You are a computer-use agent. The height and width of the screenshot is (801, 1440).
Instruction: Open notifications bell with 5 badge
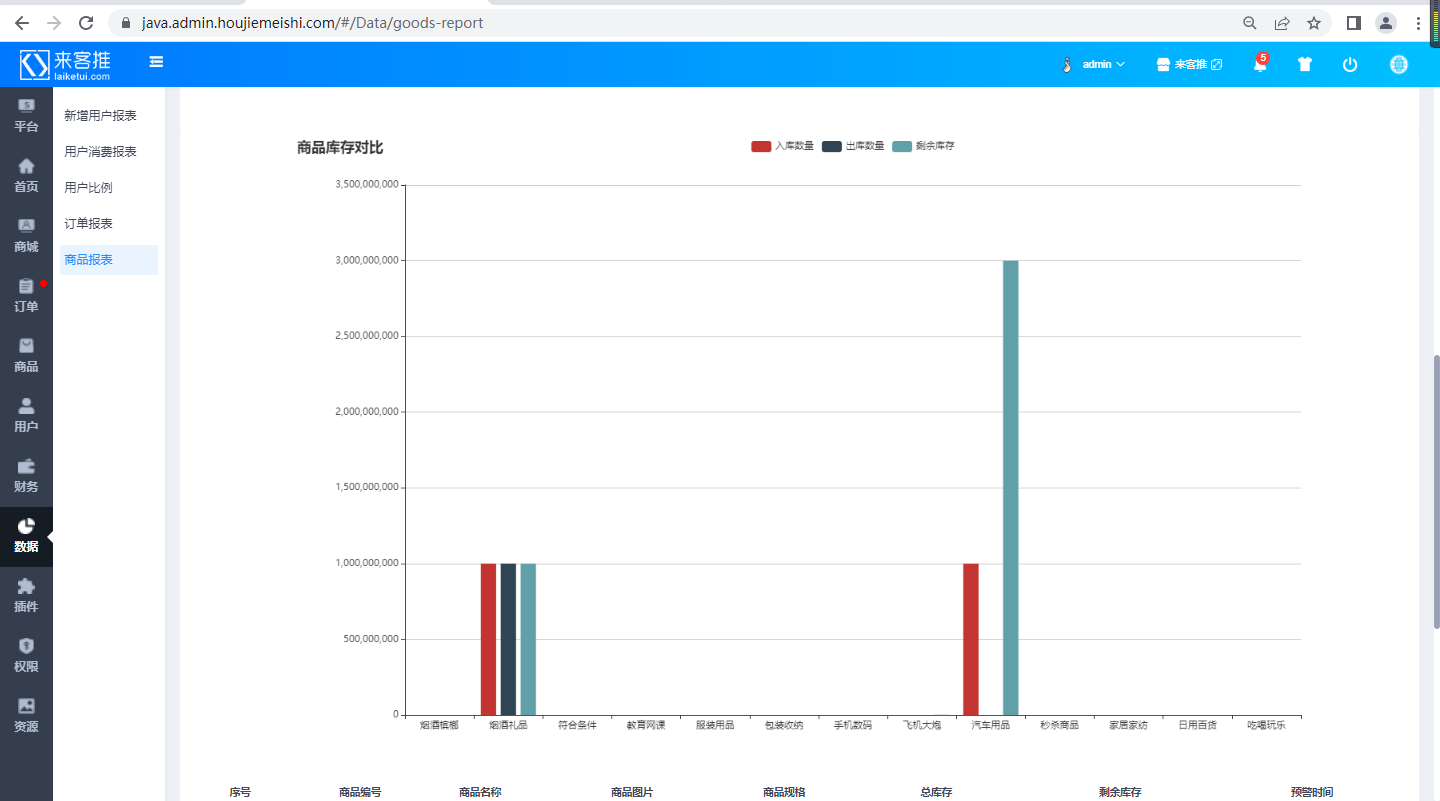coord(1260,64)
